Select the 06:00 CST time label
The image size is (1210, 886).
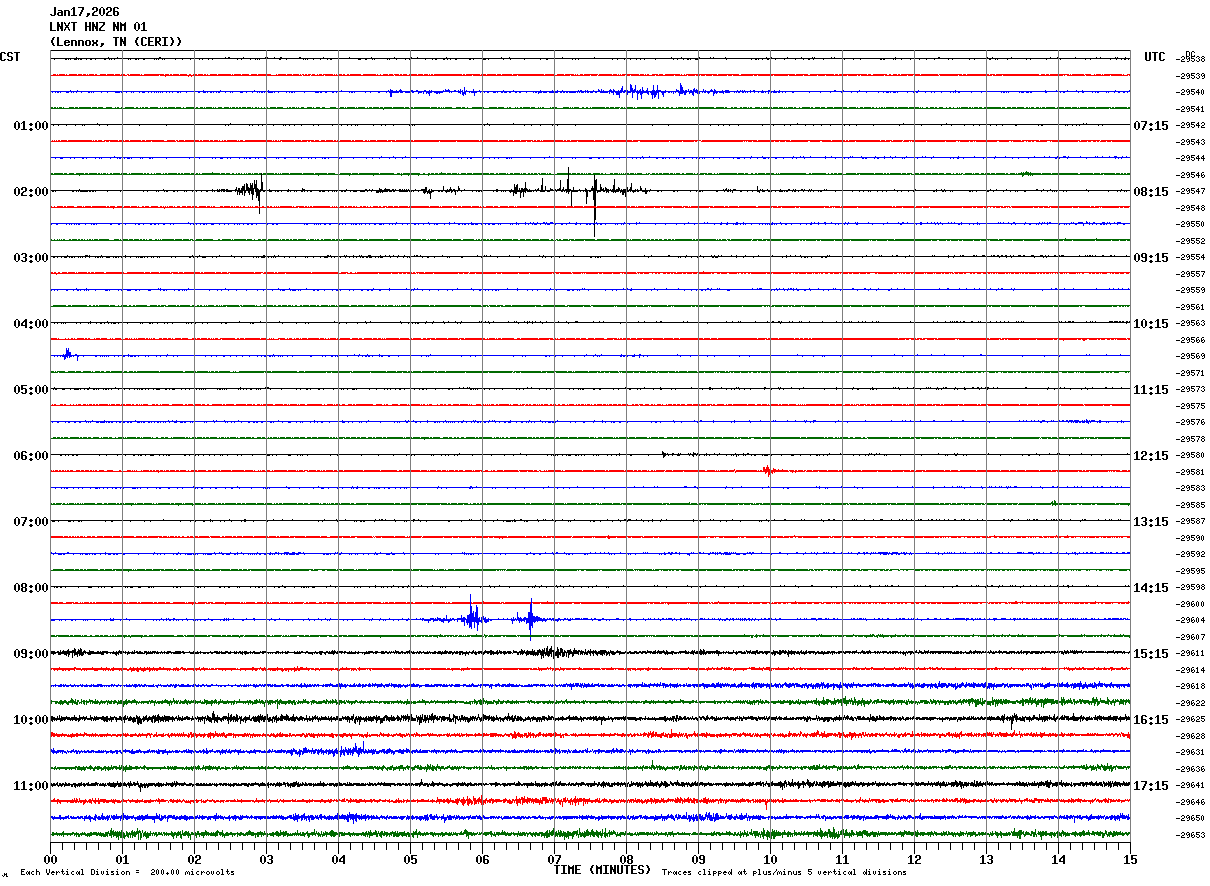coord(31,456)
